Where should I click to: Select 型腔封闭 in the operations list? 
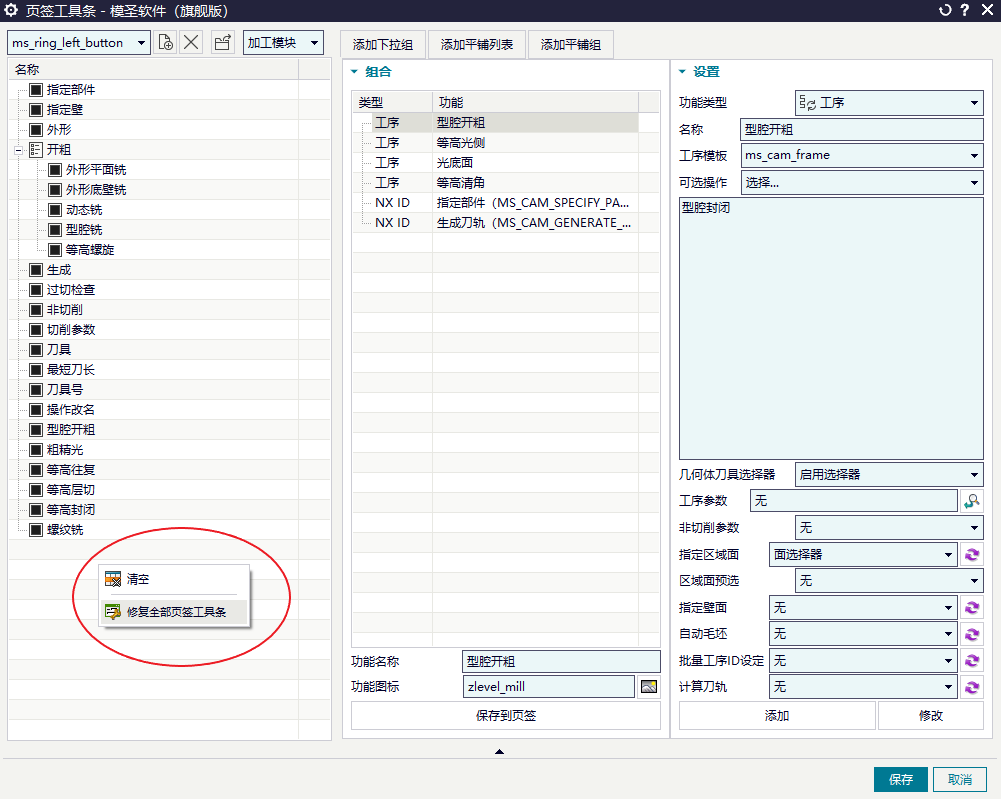(706, 207)
